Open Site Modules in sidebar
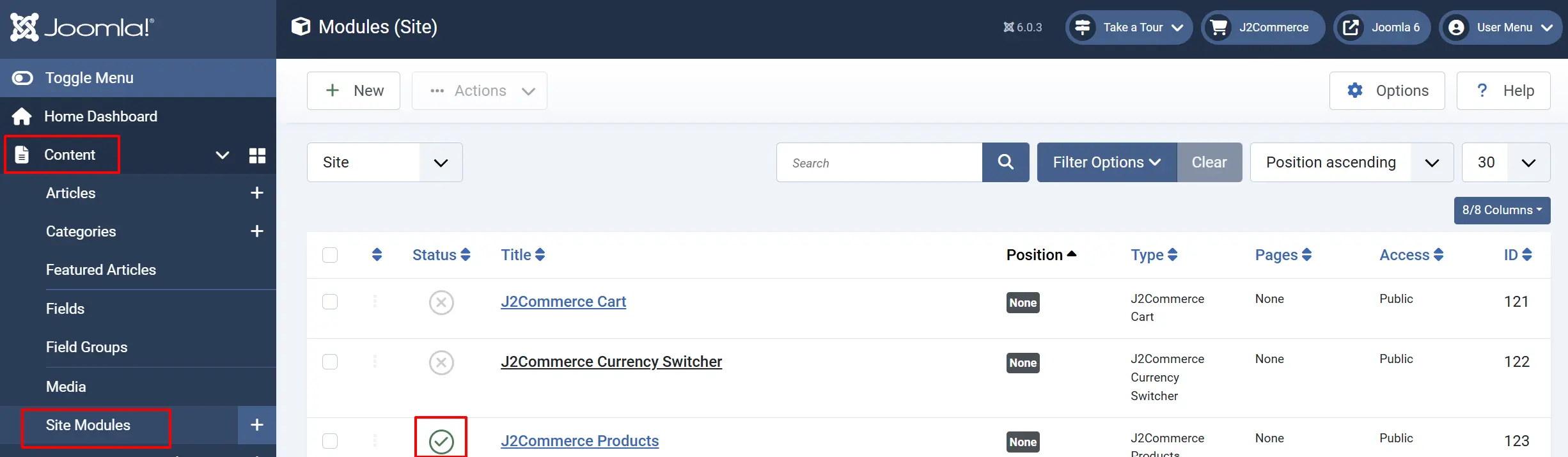The width and height of the screenshot is (1568, 457). pyautogui.click(x=88, y=425)
